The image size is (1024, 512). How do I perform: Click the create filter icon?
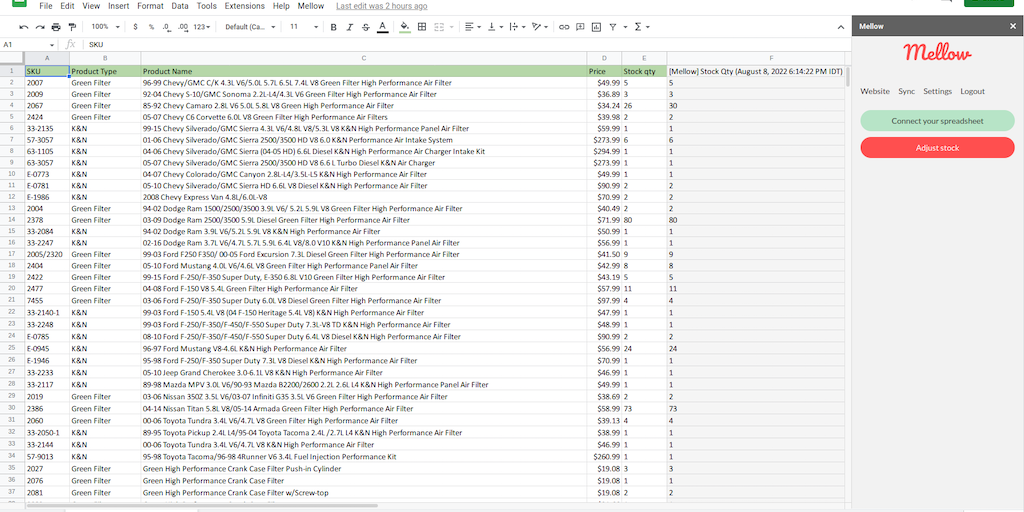point(611,27)
